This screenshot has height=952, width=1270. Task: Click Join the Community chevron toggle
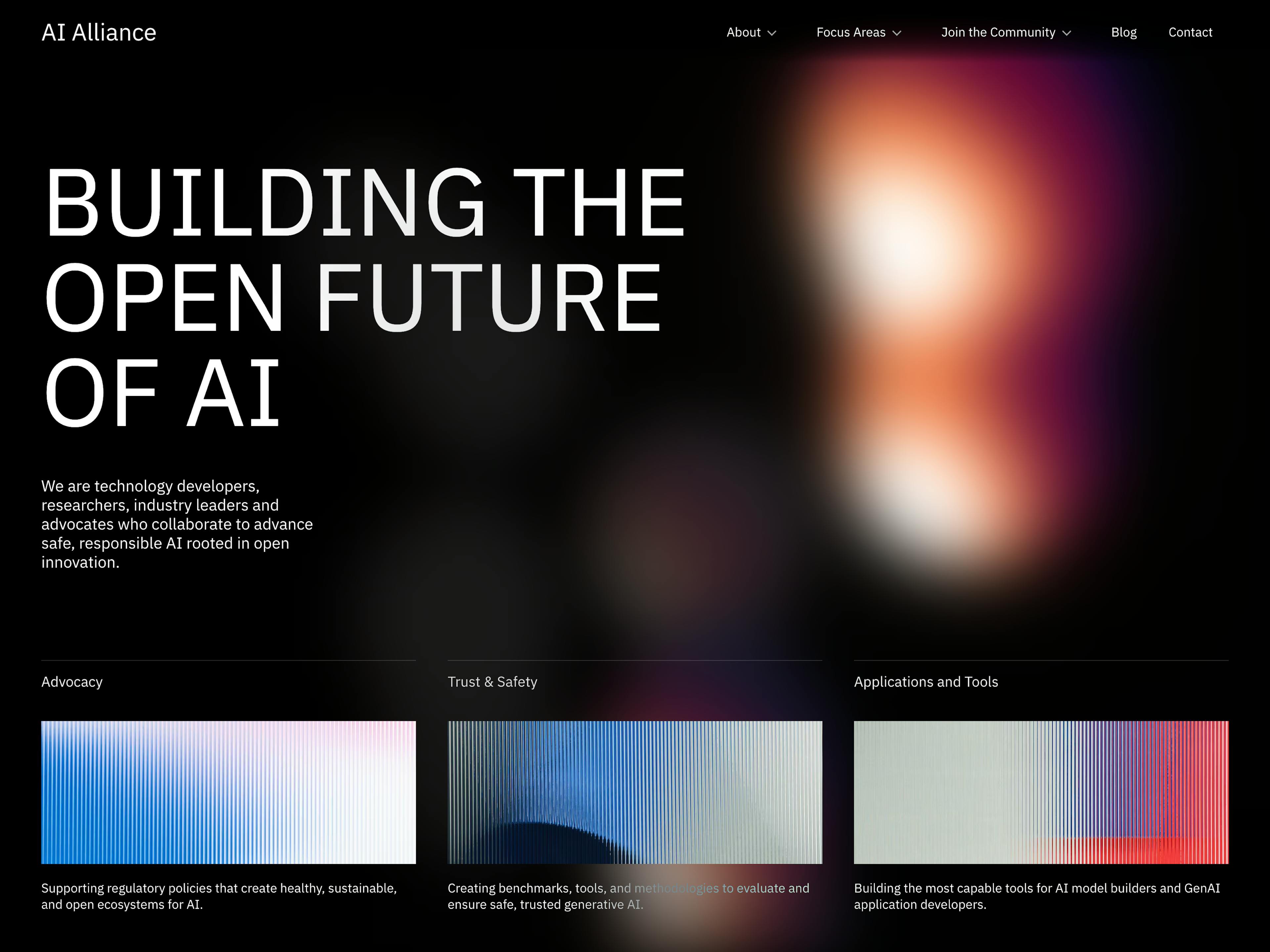point(1072,32)
